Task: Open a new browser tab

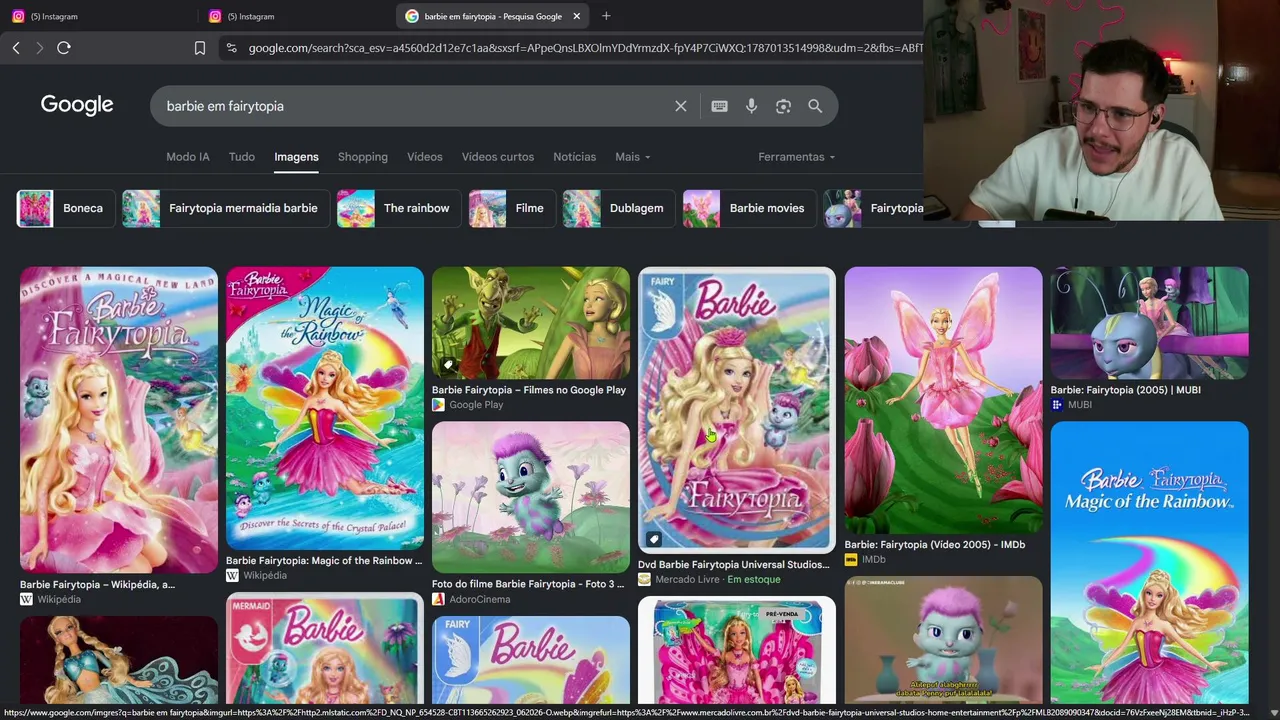Action: click(x=606, y=16)
